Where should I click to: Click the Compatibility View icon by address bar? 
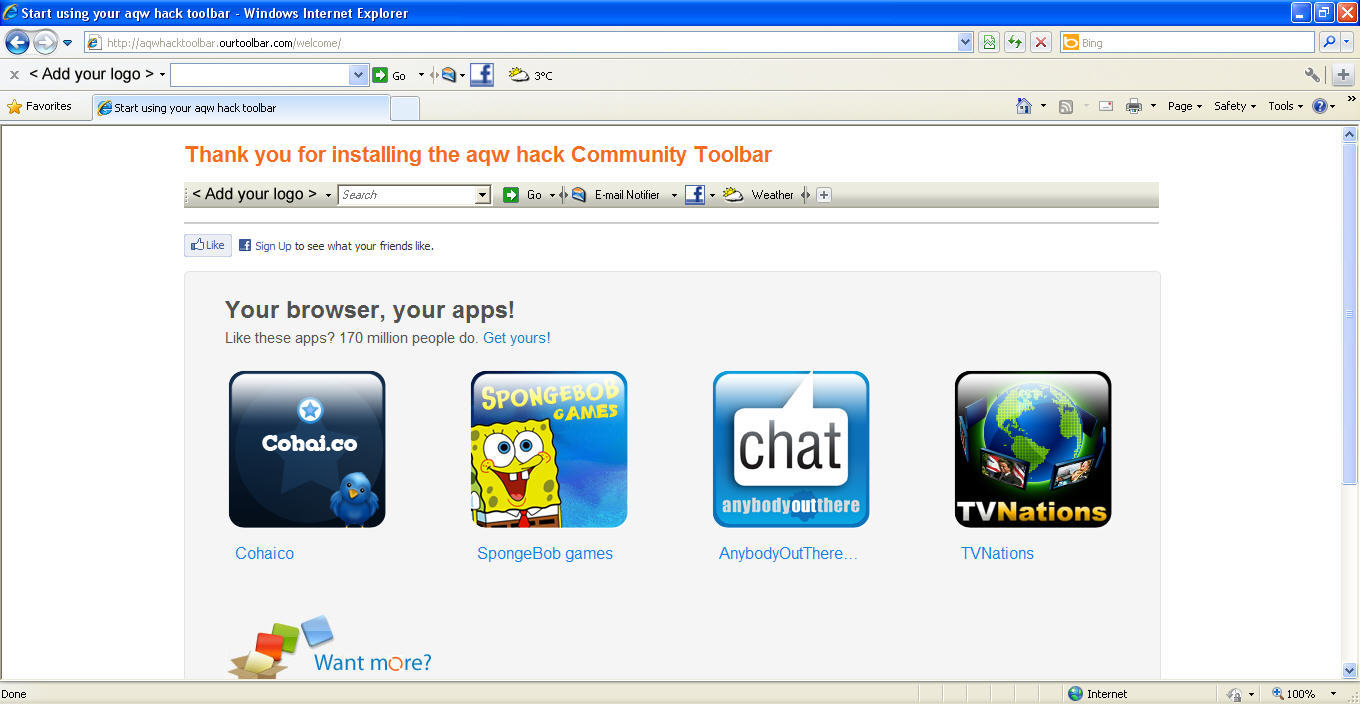click(x=989, y=42)
